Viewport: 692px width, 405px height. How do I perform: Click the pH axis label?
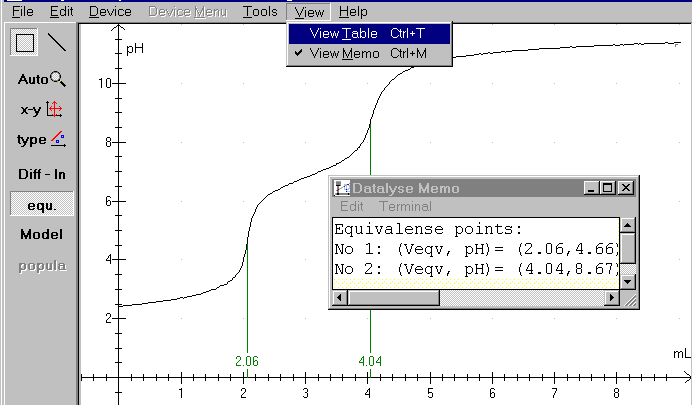click(135, 49)
